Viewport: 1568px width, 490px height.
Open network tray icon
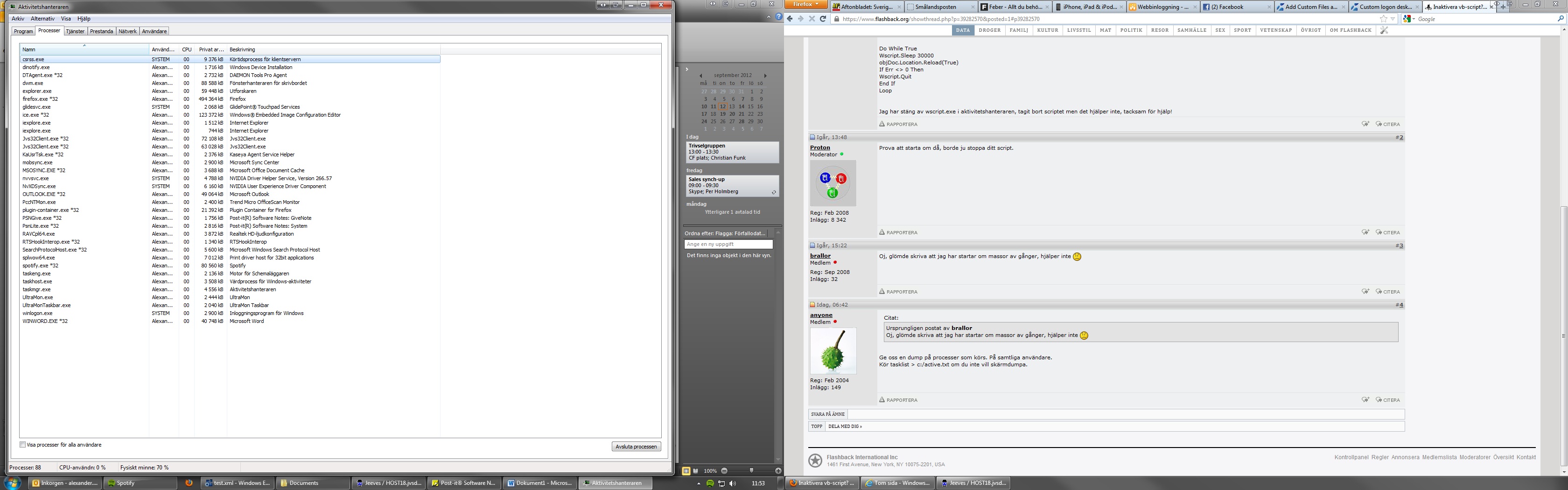click(x=721, y=483)
